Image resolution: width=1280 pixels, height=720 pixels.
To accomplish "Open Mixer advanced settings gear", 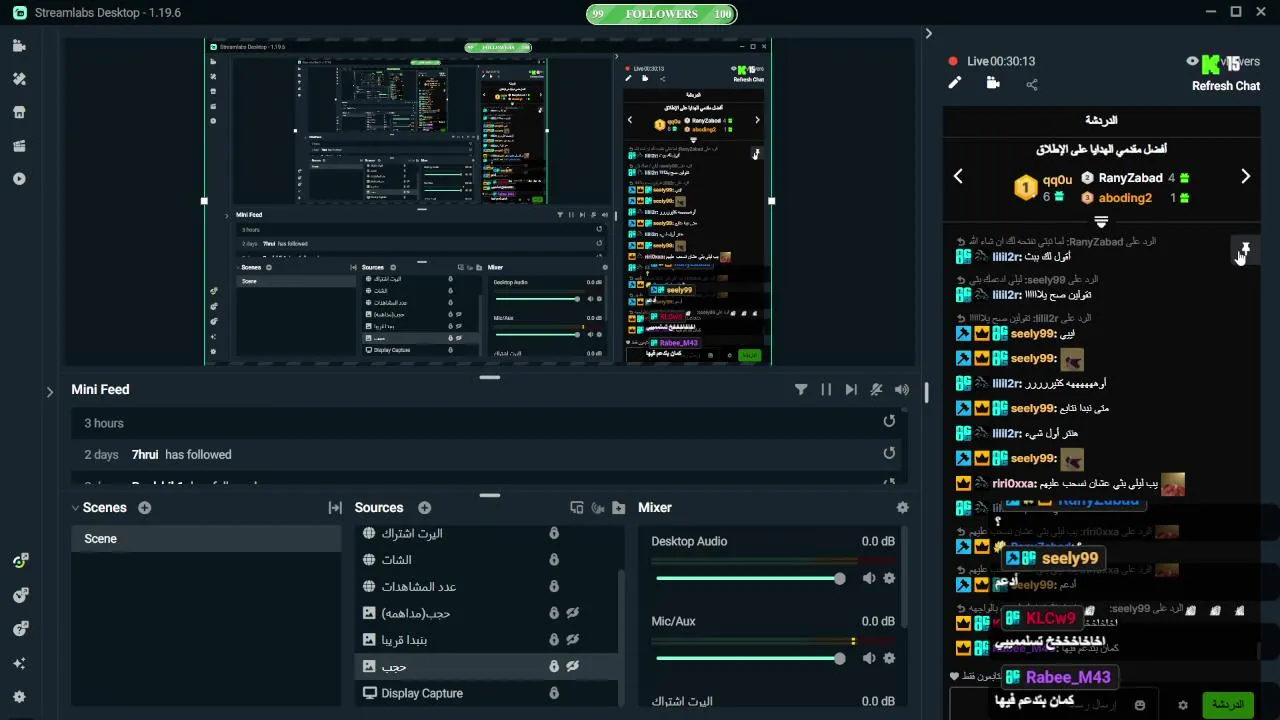I will coord(903,508).
